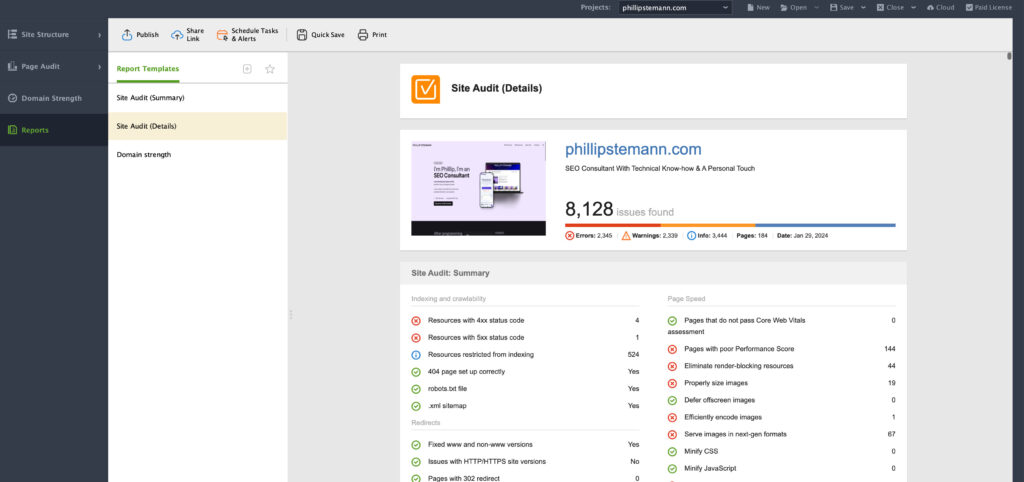Click the Save button in top bar
This screenshot has width=1024, height=482.
tap(842, 8)
